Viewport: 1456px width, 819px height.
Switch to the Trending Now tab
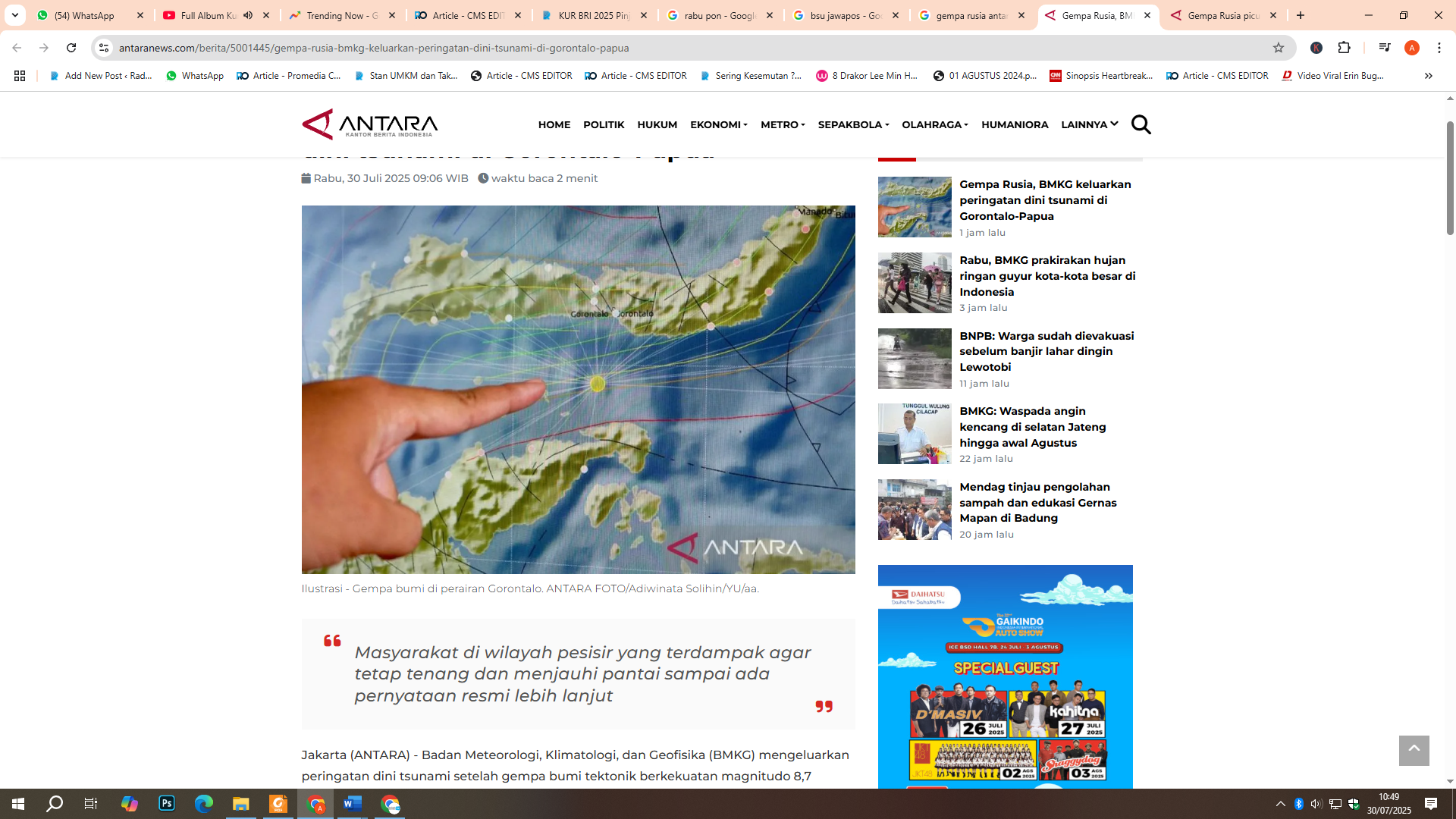(x=342, y=15)
